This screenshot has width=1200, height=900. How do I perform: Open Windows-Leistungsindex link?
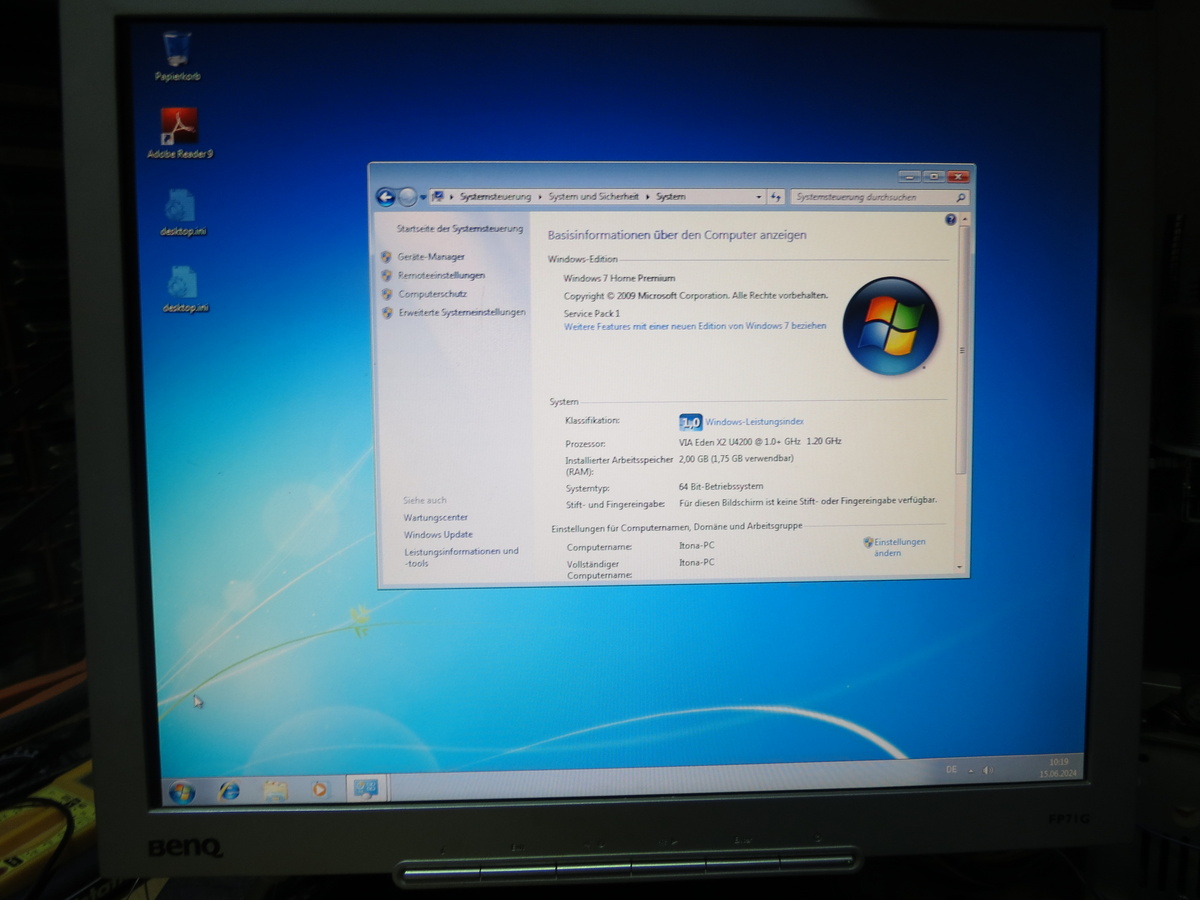754,422
